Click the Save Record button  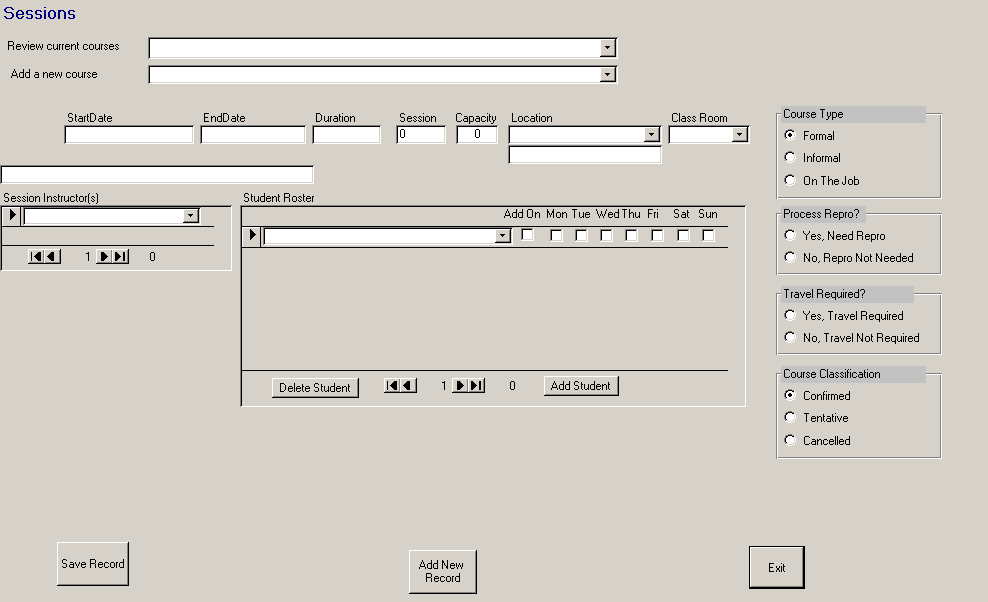coord(93,564)
